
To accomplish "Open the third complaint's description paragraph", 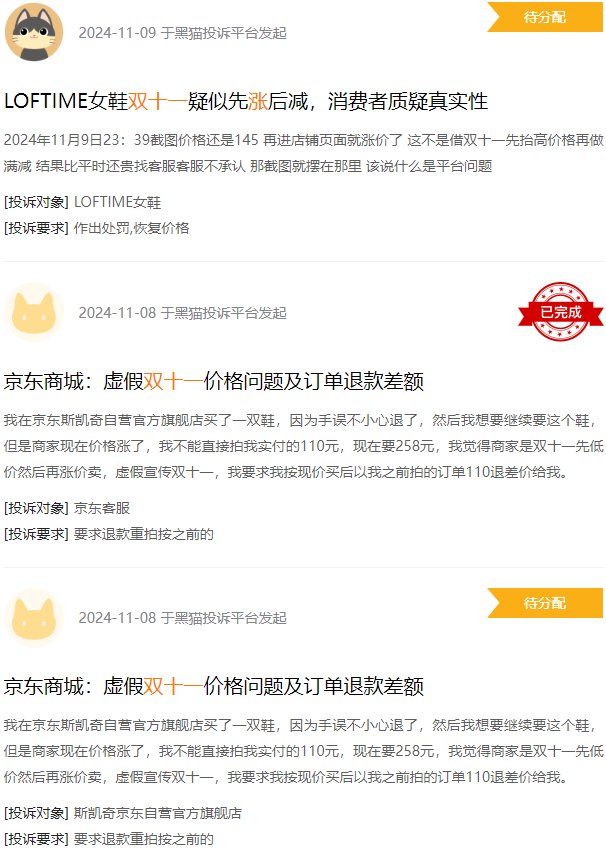I will (303, 751).
